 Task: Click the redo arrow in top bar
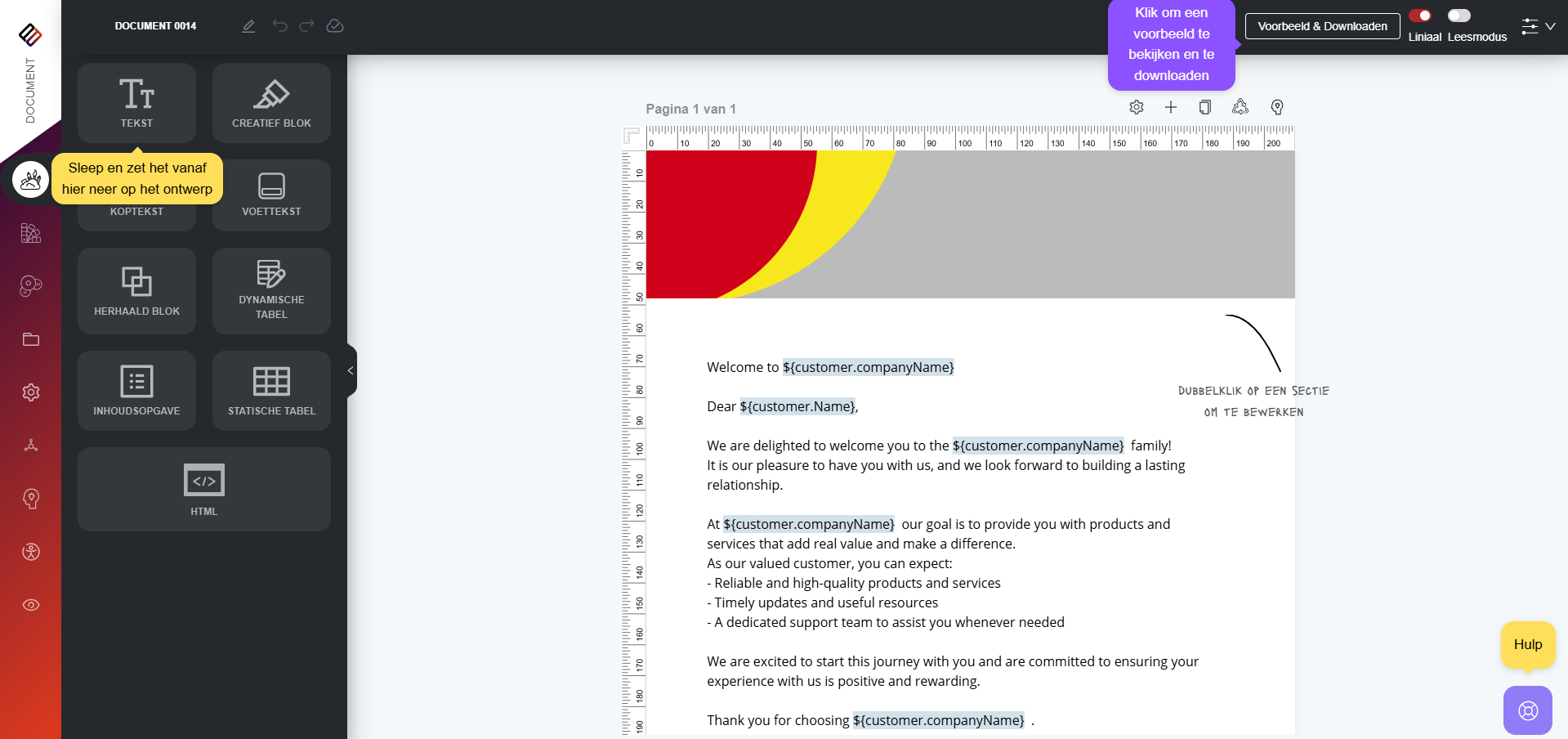tap(306, 26)
